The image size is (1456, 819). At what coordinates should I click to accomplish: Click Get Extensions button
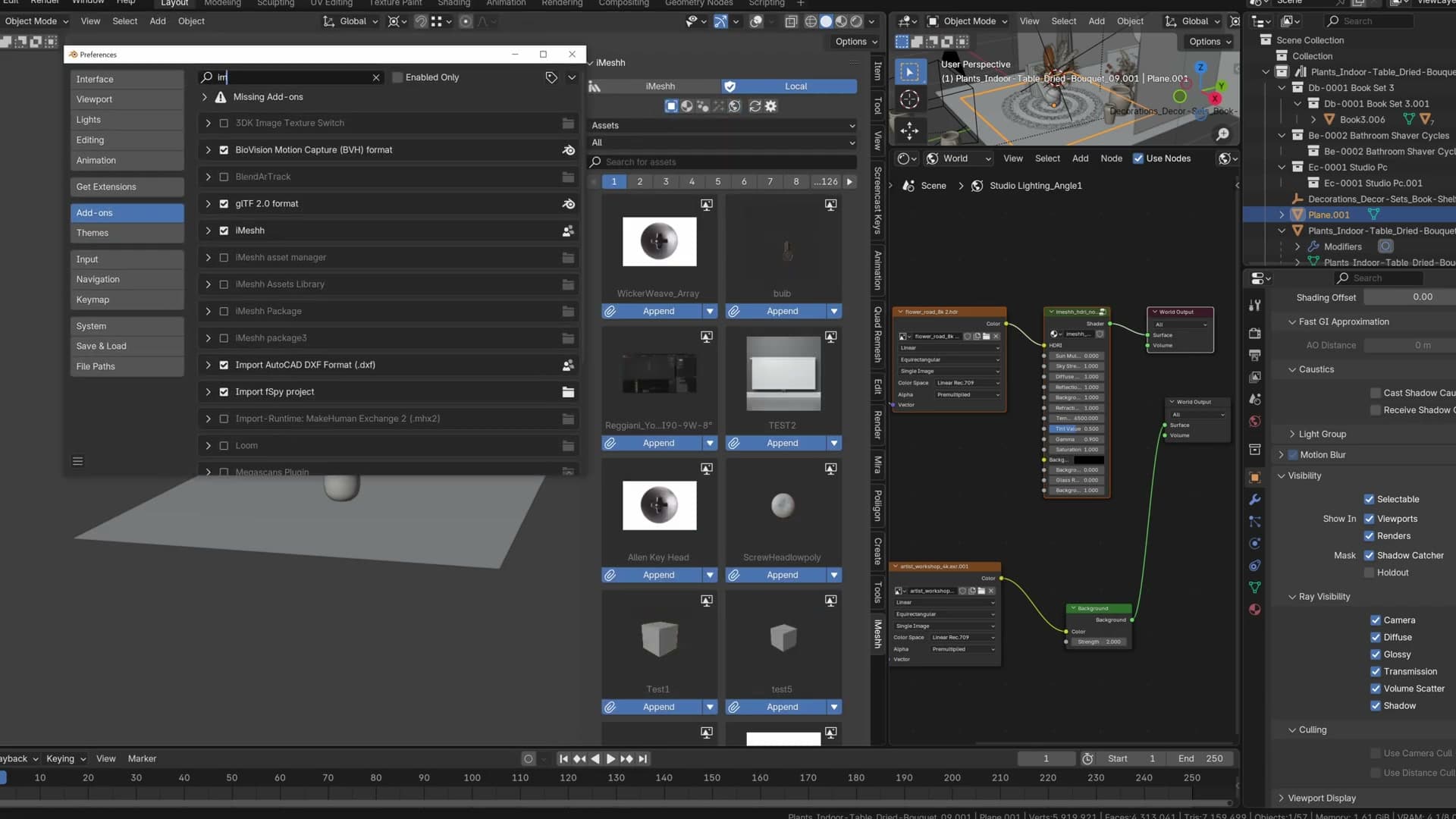(127, 187)
